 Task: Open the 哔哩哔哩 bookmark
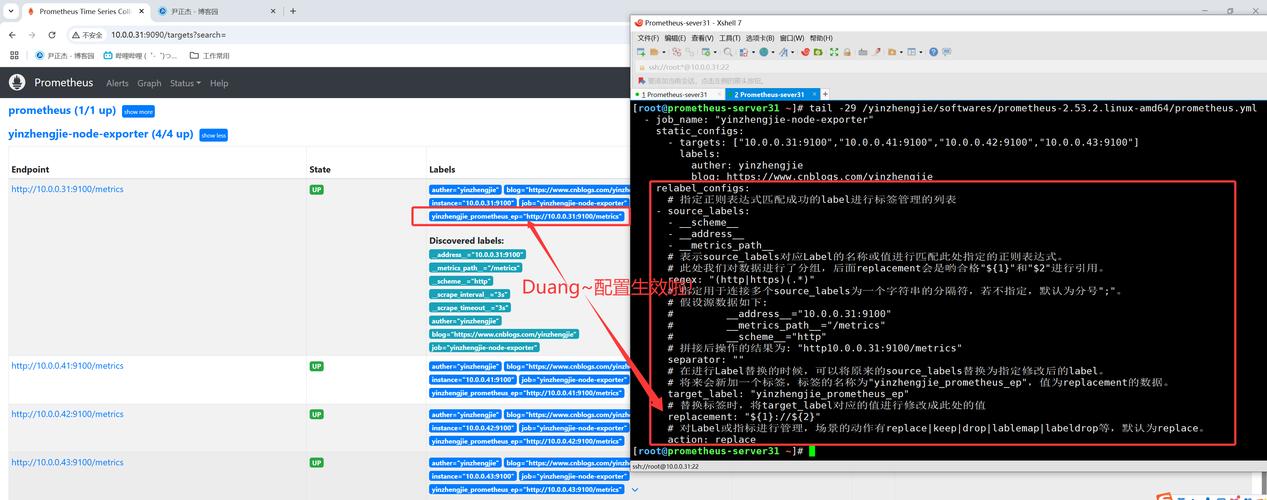point(140,56)
